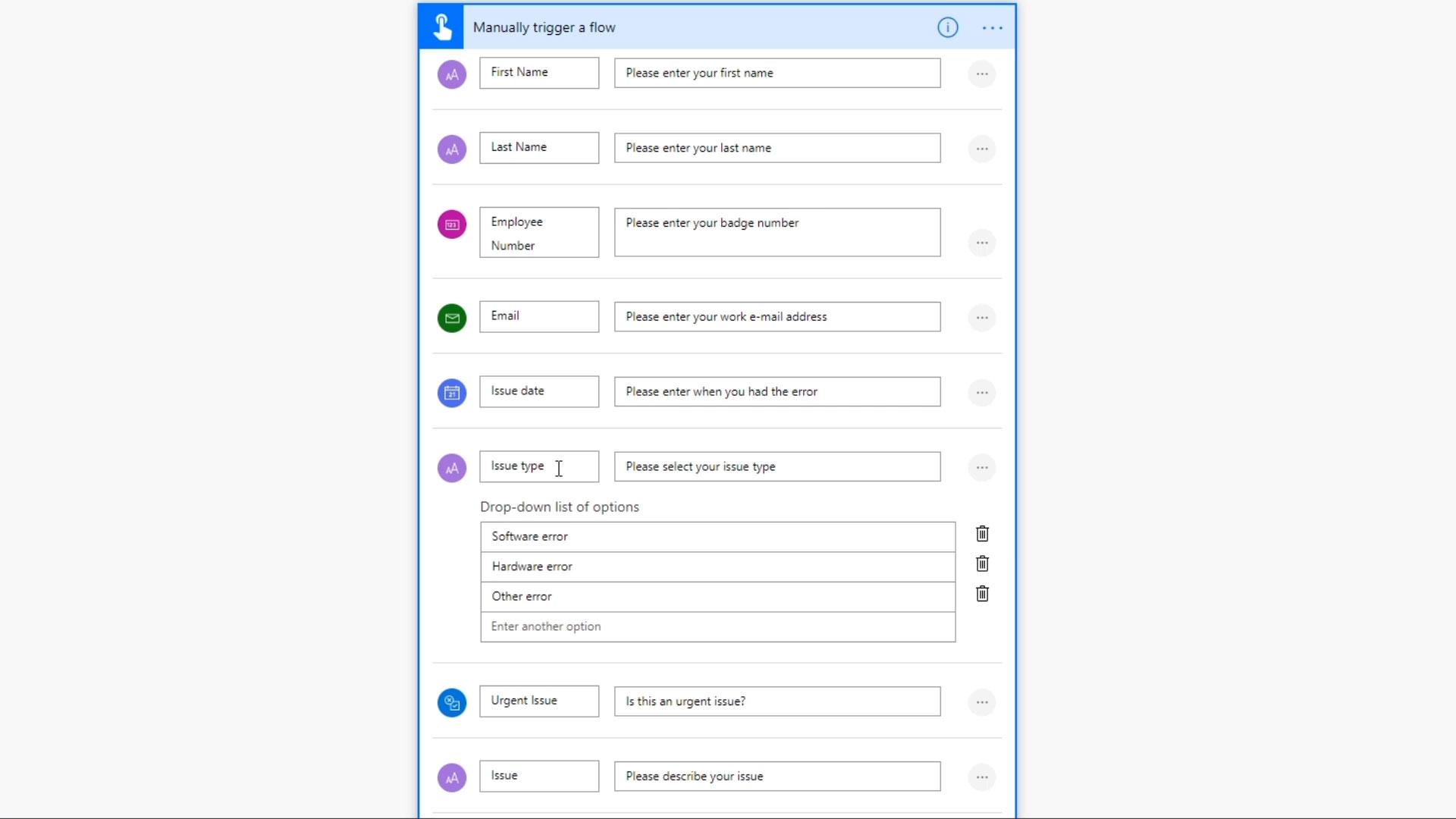
Task: Click the Please describe your issue field
Action: click(x=777, y=777)
